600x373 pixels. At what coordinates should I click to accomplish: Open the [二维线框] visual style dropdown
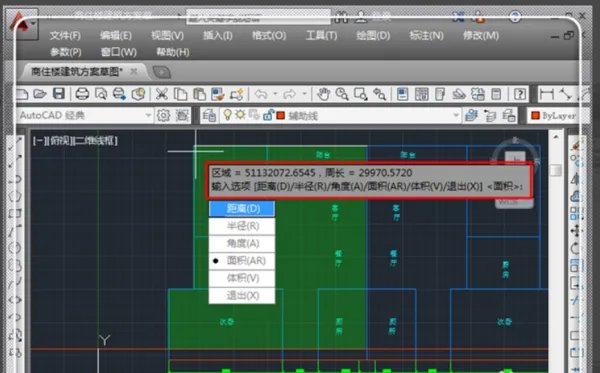coord(96,141)
